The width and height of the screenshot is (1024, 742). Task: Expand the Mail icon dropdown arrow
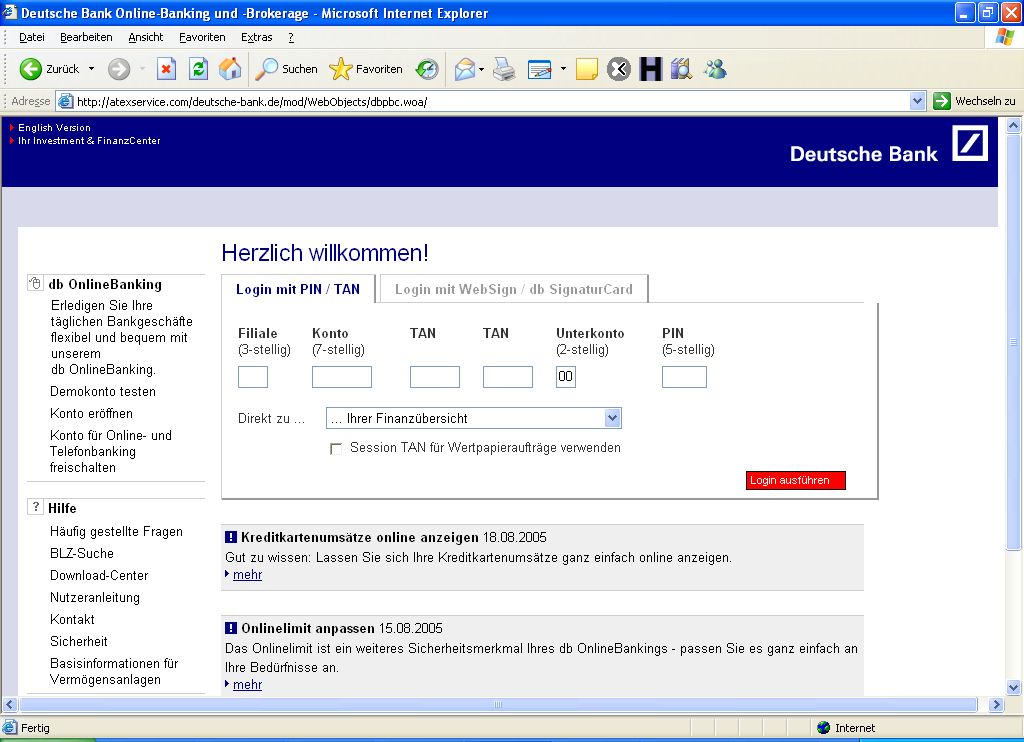tap(481, 69)
